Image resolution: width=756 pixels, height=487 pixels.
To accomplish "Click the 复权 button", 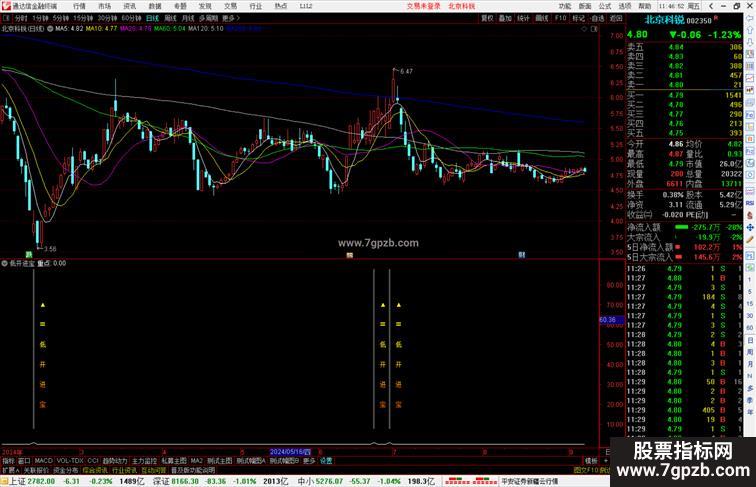I will (x=487, y=18).
